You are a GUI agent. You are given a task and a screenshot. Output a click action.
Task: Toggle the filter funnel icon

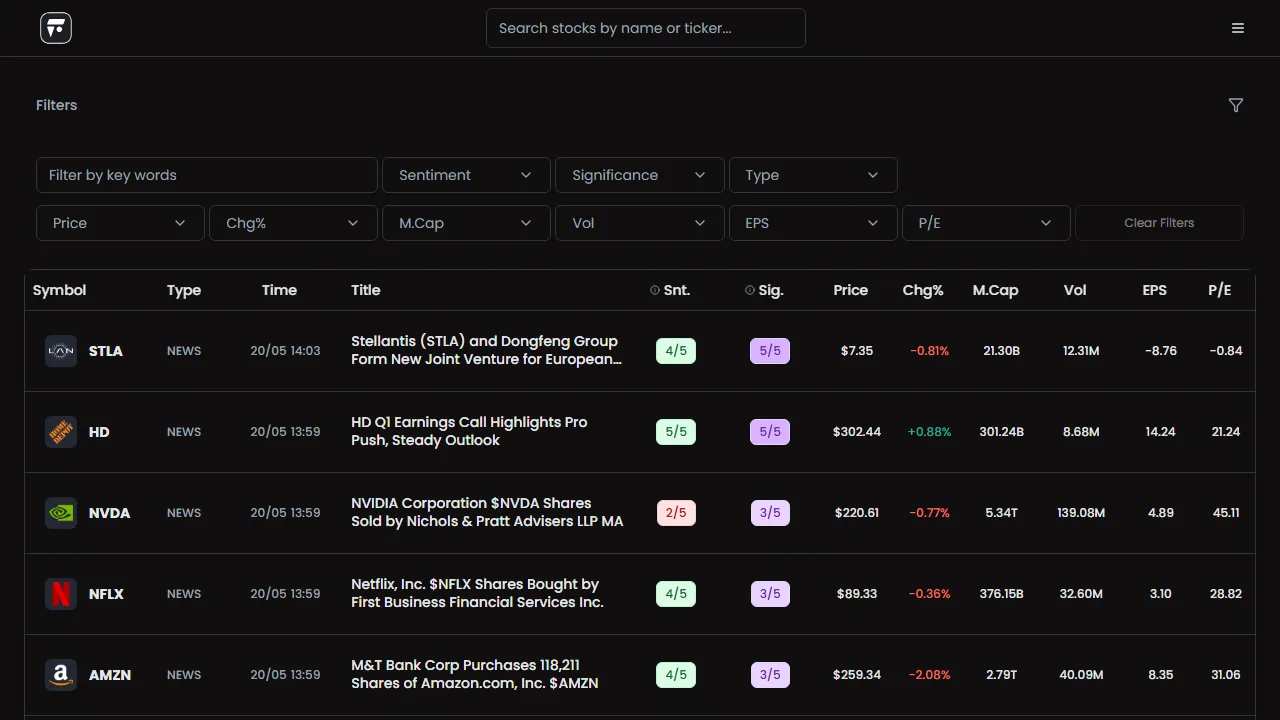[1236, 105]
